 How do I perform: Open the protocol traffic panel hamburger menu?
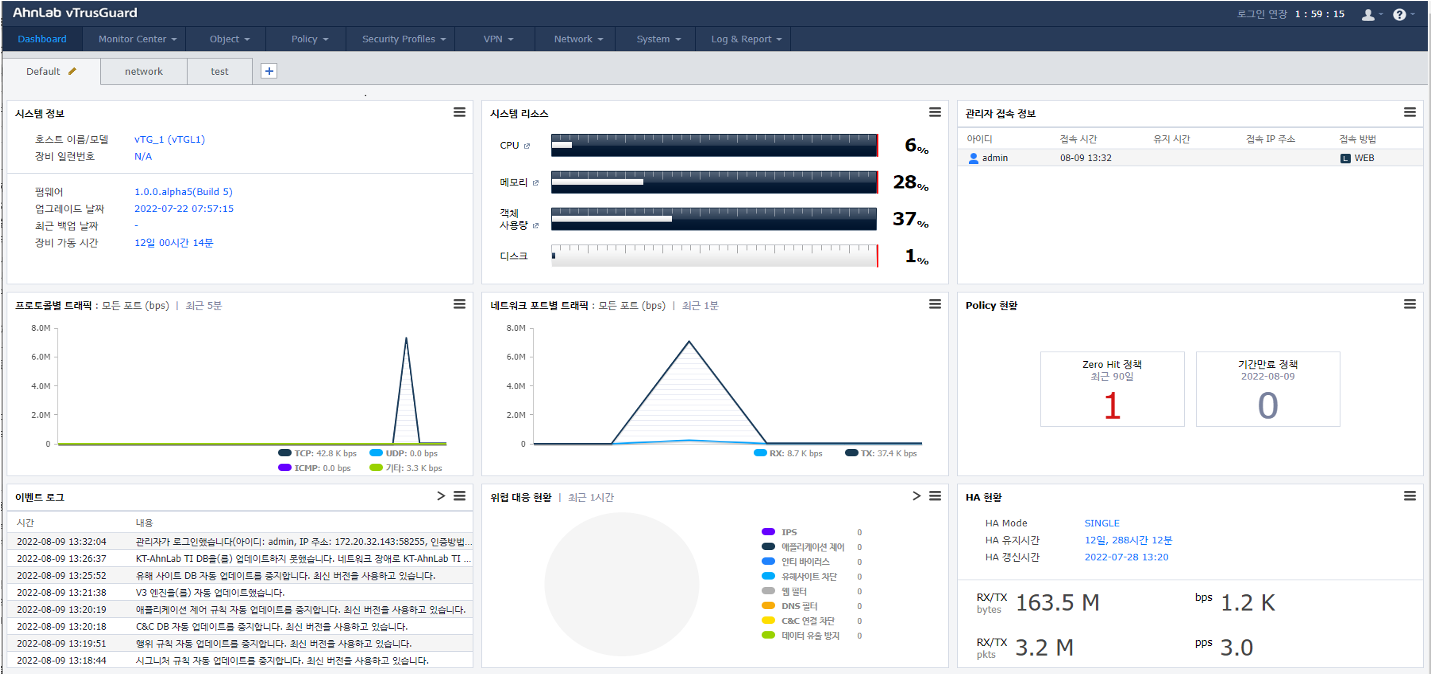click(459, 304)
